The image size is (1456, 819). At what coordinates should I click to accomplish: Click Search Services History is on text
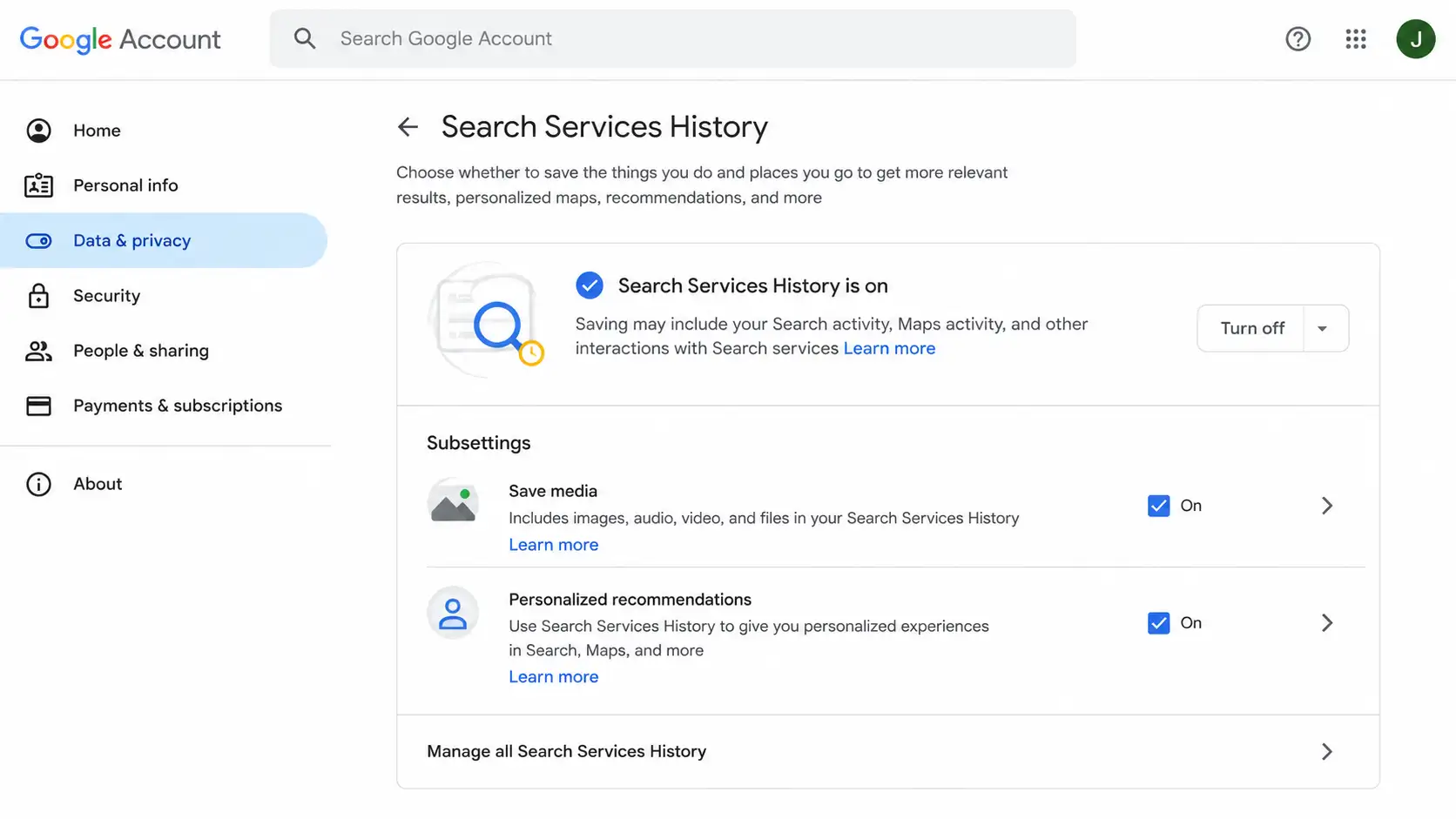[x=753, y=285]
